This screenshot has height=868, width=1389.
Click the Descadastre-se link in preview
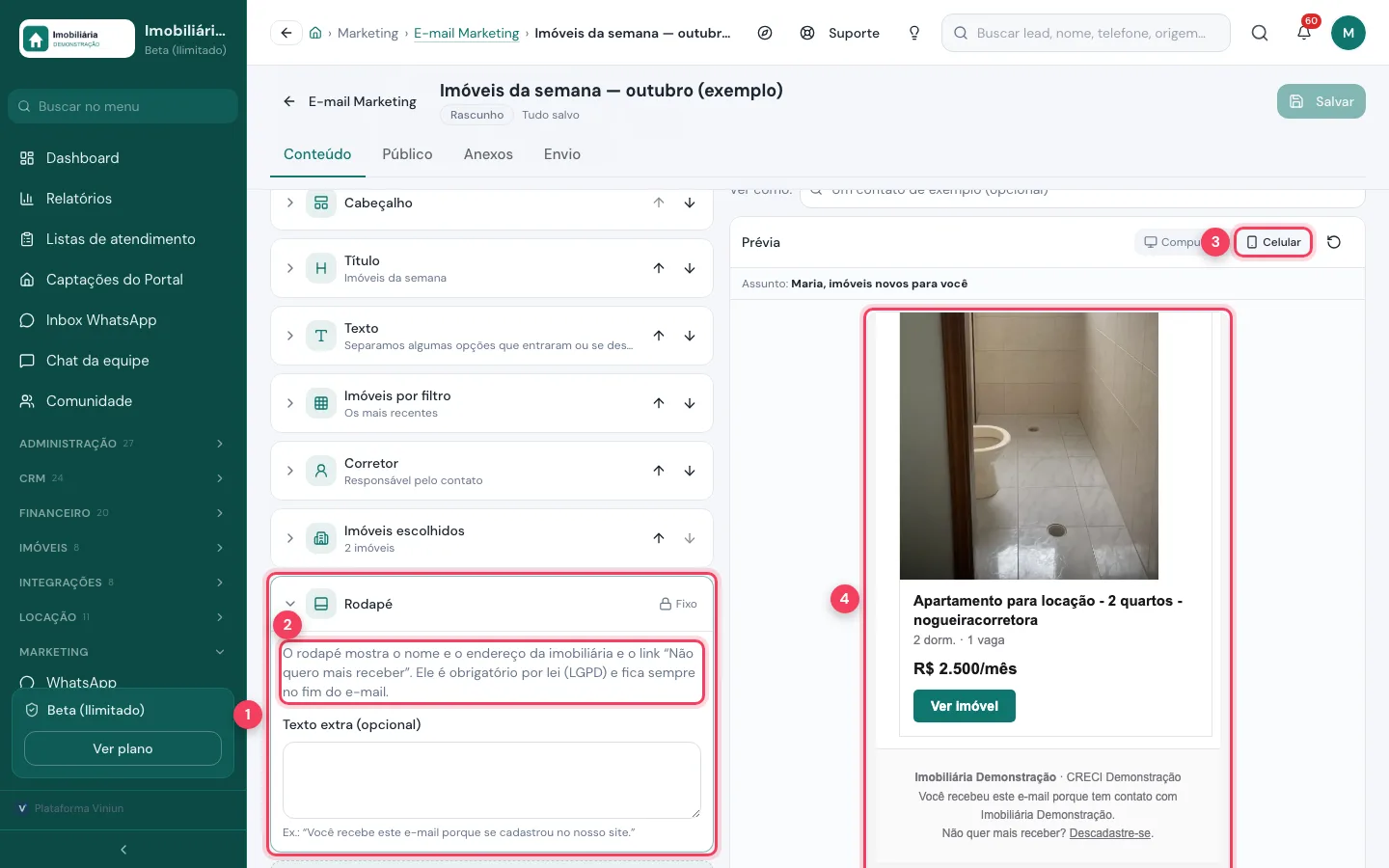(x=1110, y=833)
